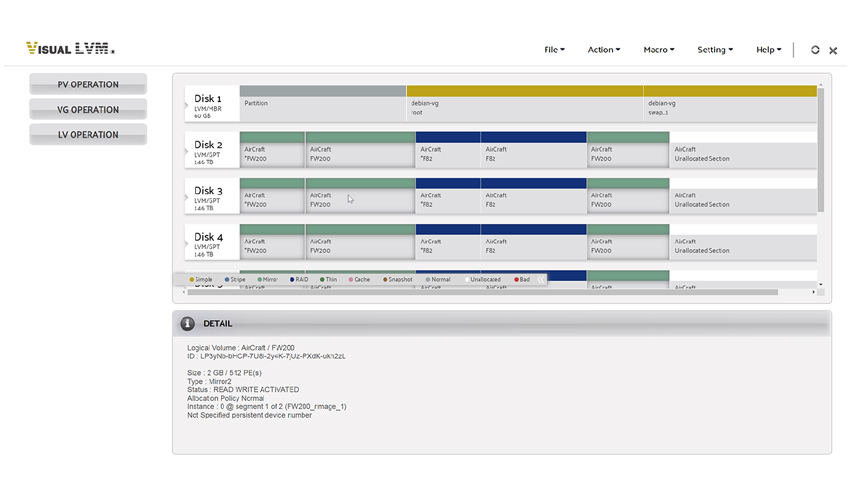The image size is (850, 500).
Task: Open the Macro dropdown menu
Action: [x=658, y=50]
